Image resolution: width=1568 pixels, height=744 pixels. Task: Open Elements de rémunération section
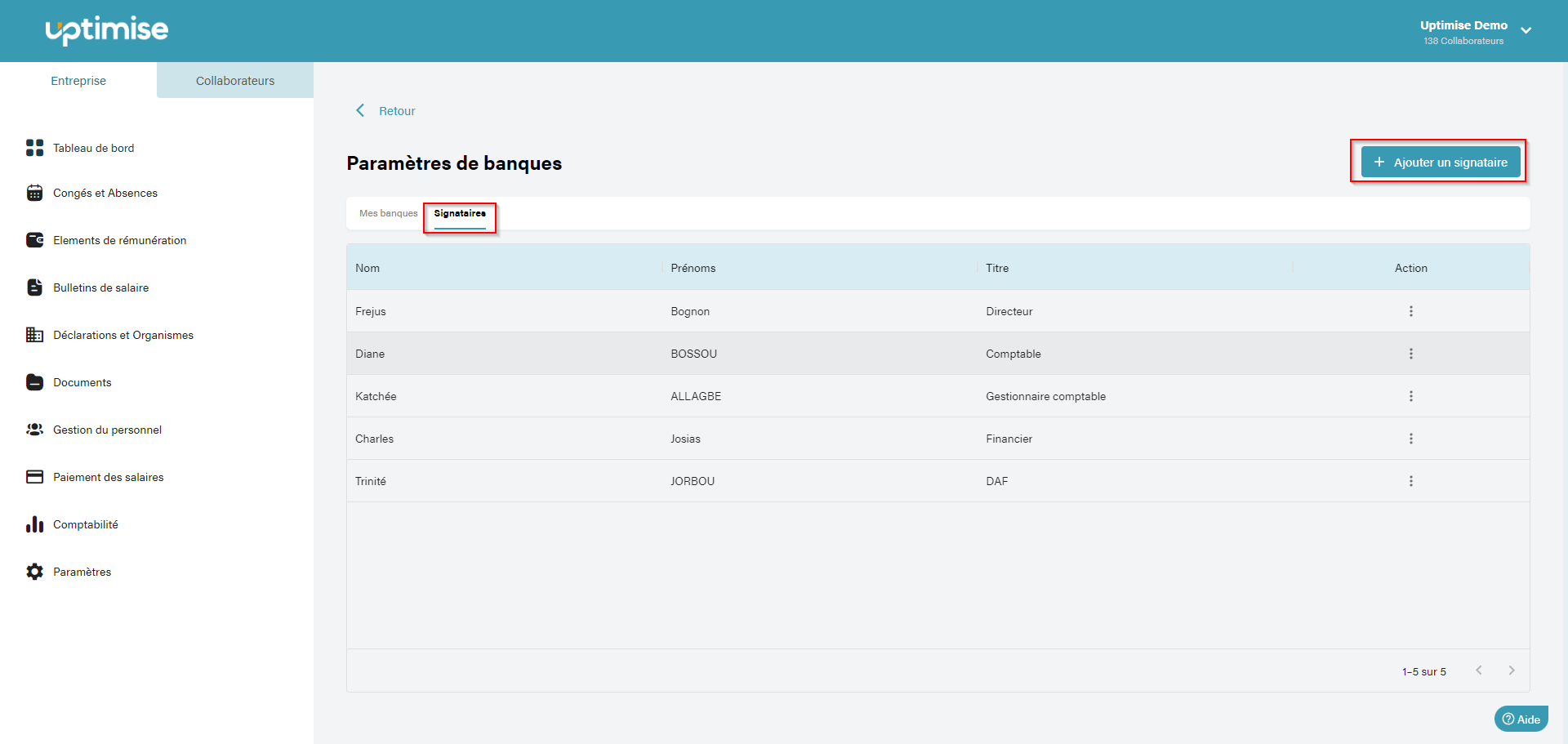[119, 240]
